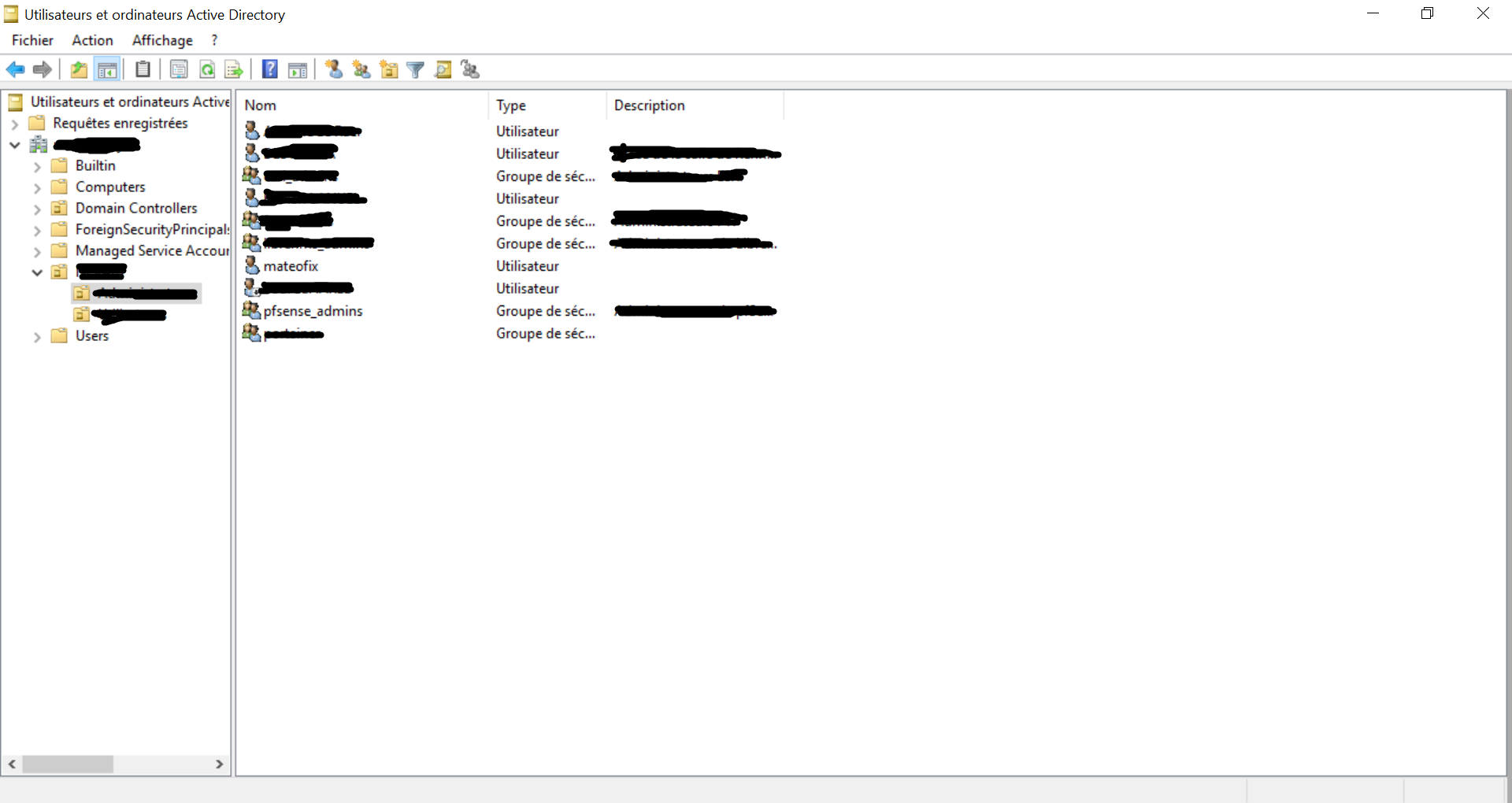
Task: Create a new user with the toolbar icon
Action: (x=333, y=69)
